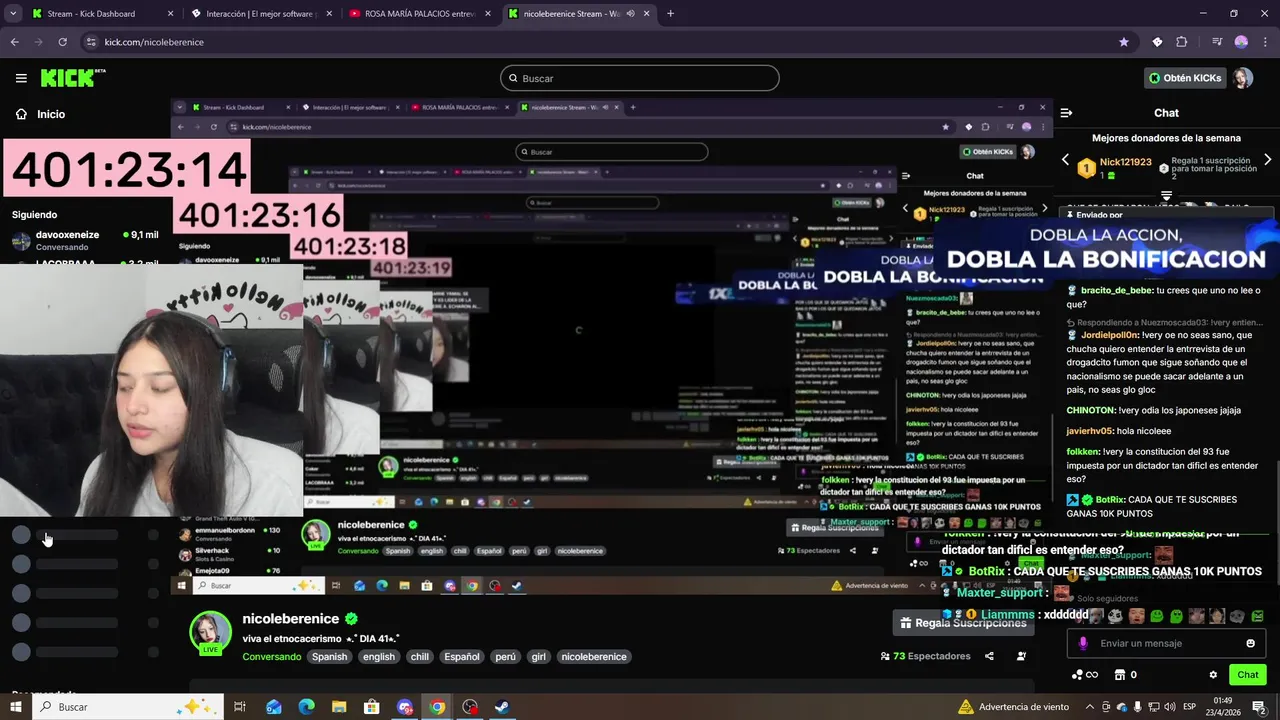Open a new browser tab
Viewport: 1280px width, 720px height.
coord(670,14)
